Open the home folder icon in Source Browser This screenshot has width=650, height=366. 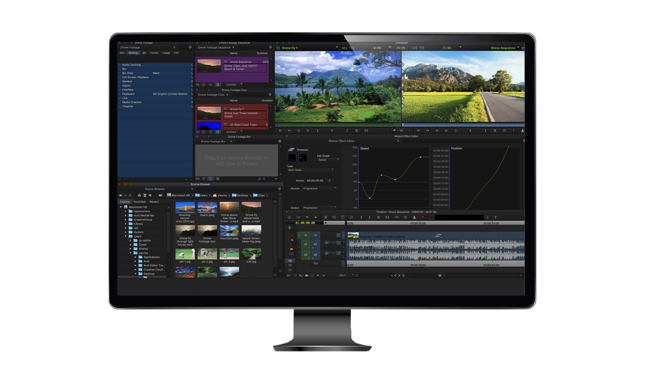[139, 195]
